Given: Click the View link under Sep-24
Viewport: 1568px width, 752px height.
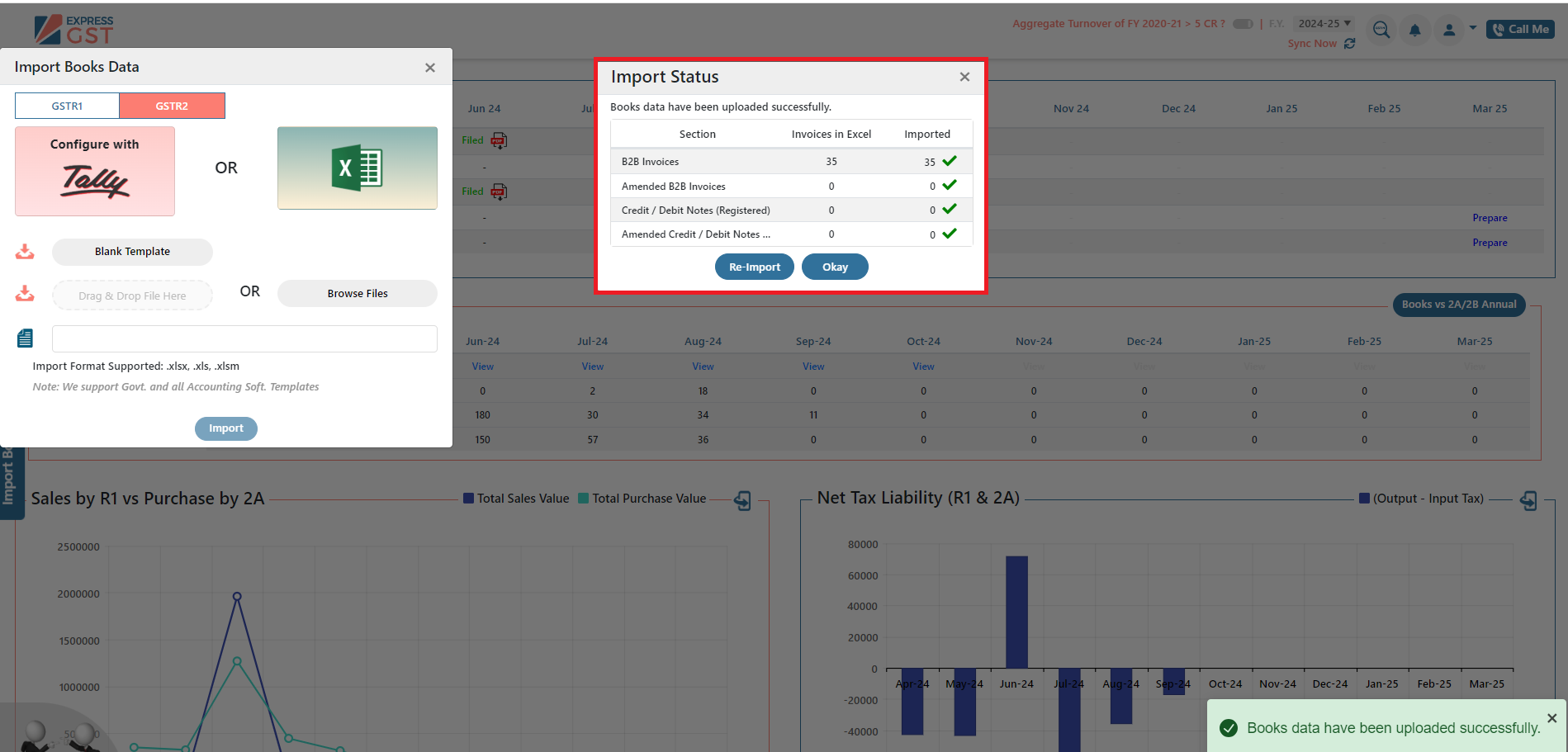Looking at the screenshot, I should pyautogui.click(x=813, y=367).
